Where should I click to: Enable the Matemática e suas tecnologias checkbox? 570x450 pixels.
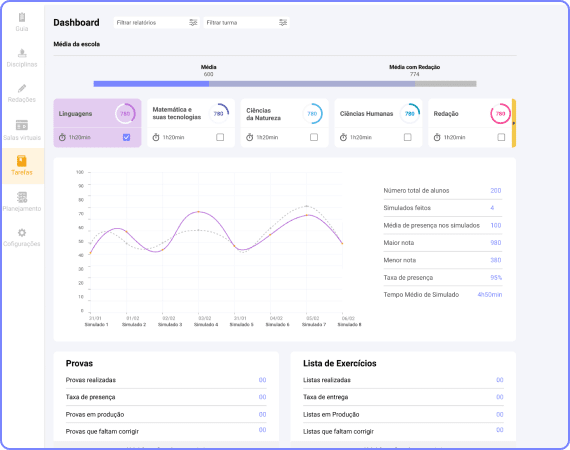click(x=220, y=137)
